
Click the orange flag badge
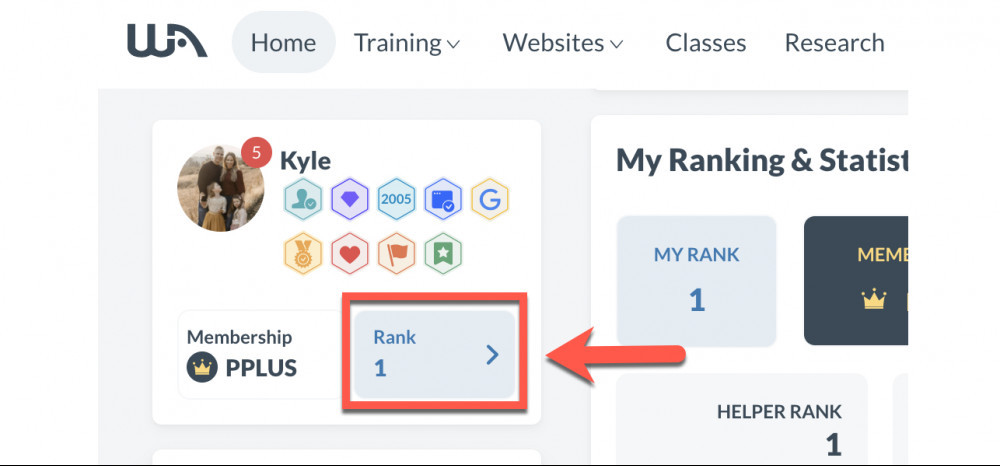point(396,253)
